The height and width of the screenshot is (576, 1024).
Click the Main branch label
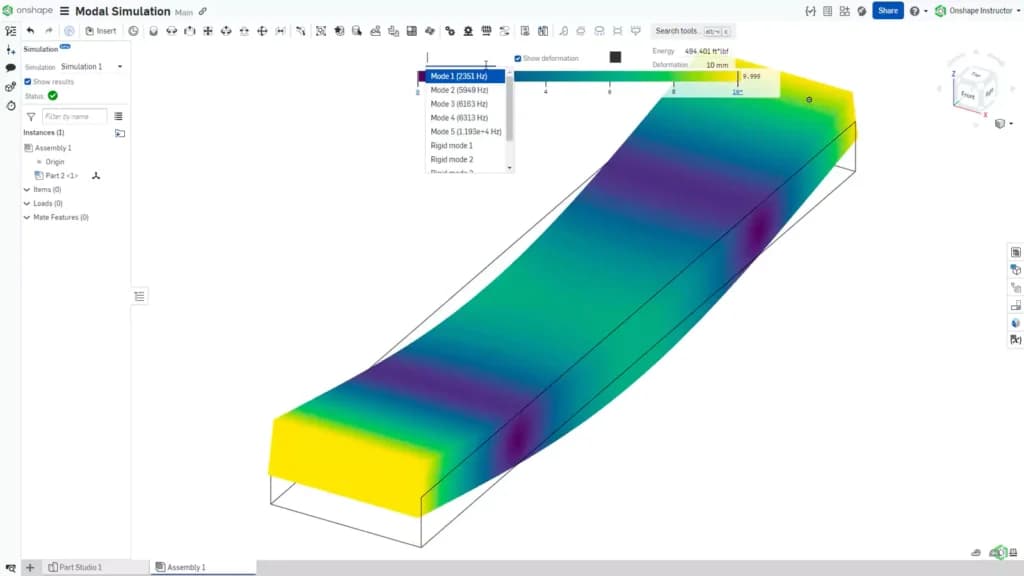coord(184,12)
